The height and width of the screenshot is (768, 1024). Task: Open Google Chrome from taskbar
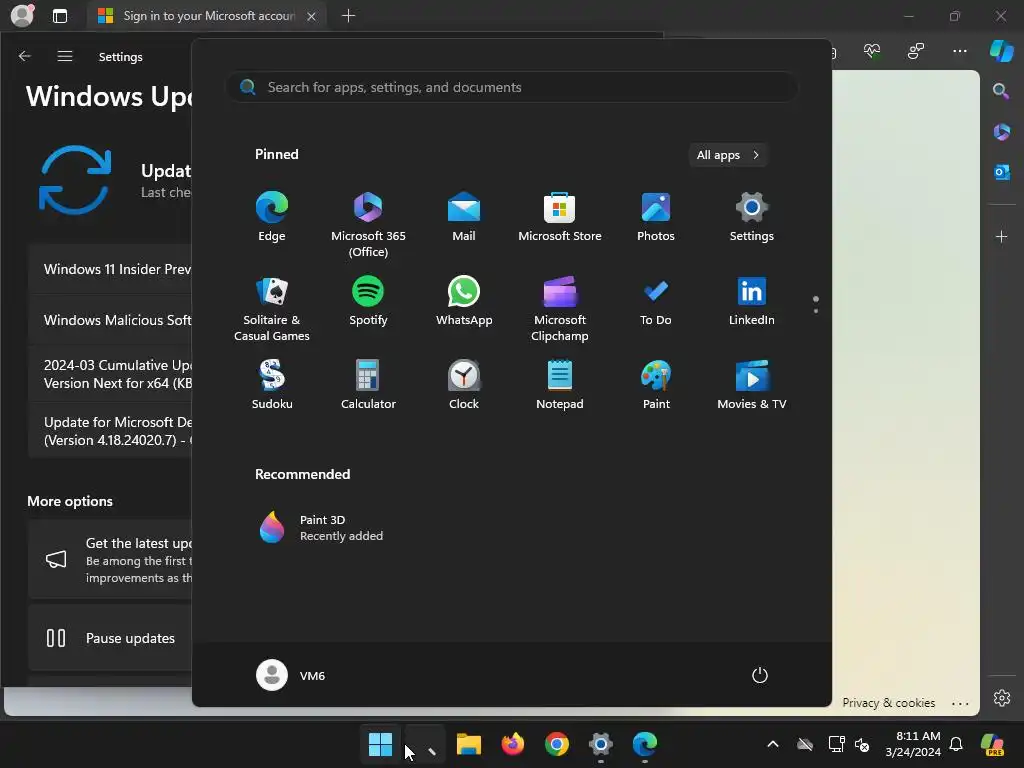556,744
